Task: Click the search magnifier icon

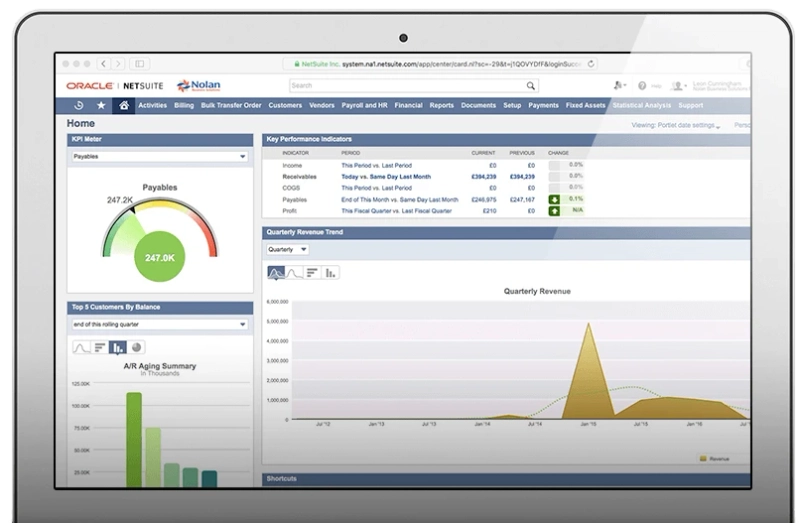Action: pos(531,86)
